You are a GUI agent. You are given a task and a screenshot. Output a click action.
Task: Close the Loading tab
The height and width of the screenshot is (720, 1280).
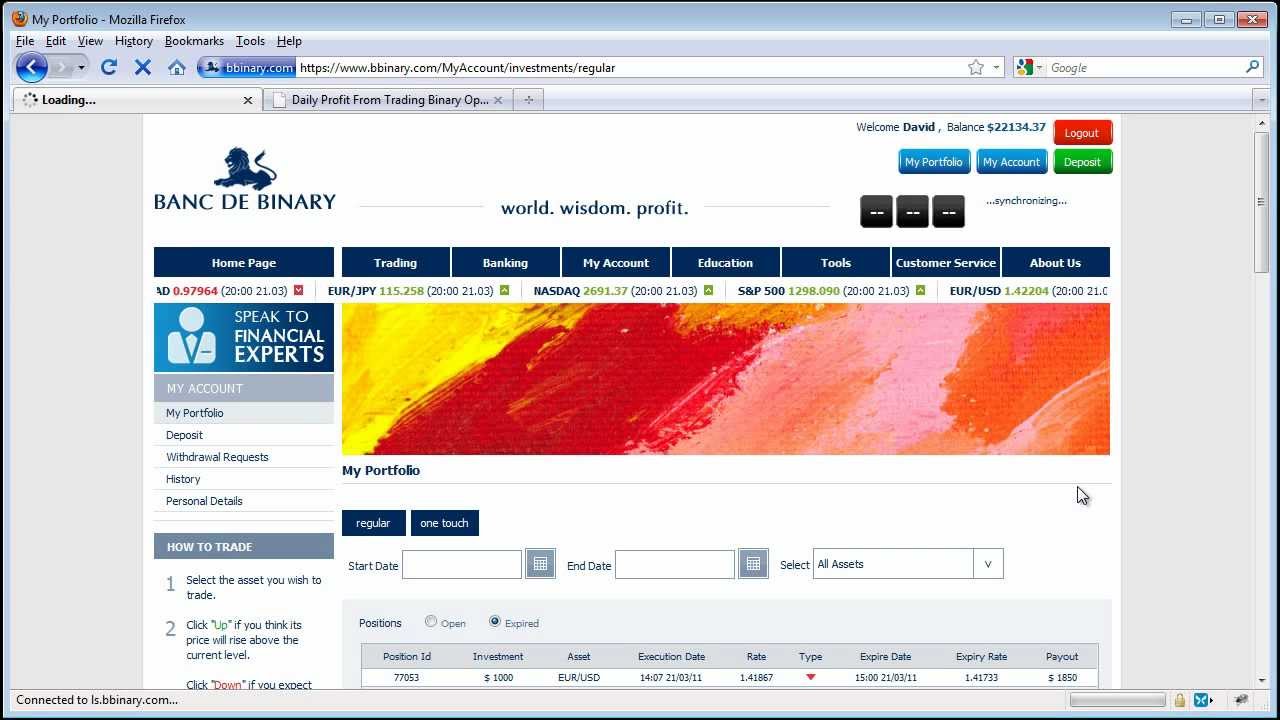[x=248, y=100]
